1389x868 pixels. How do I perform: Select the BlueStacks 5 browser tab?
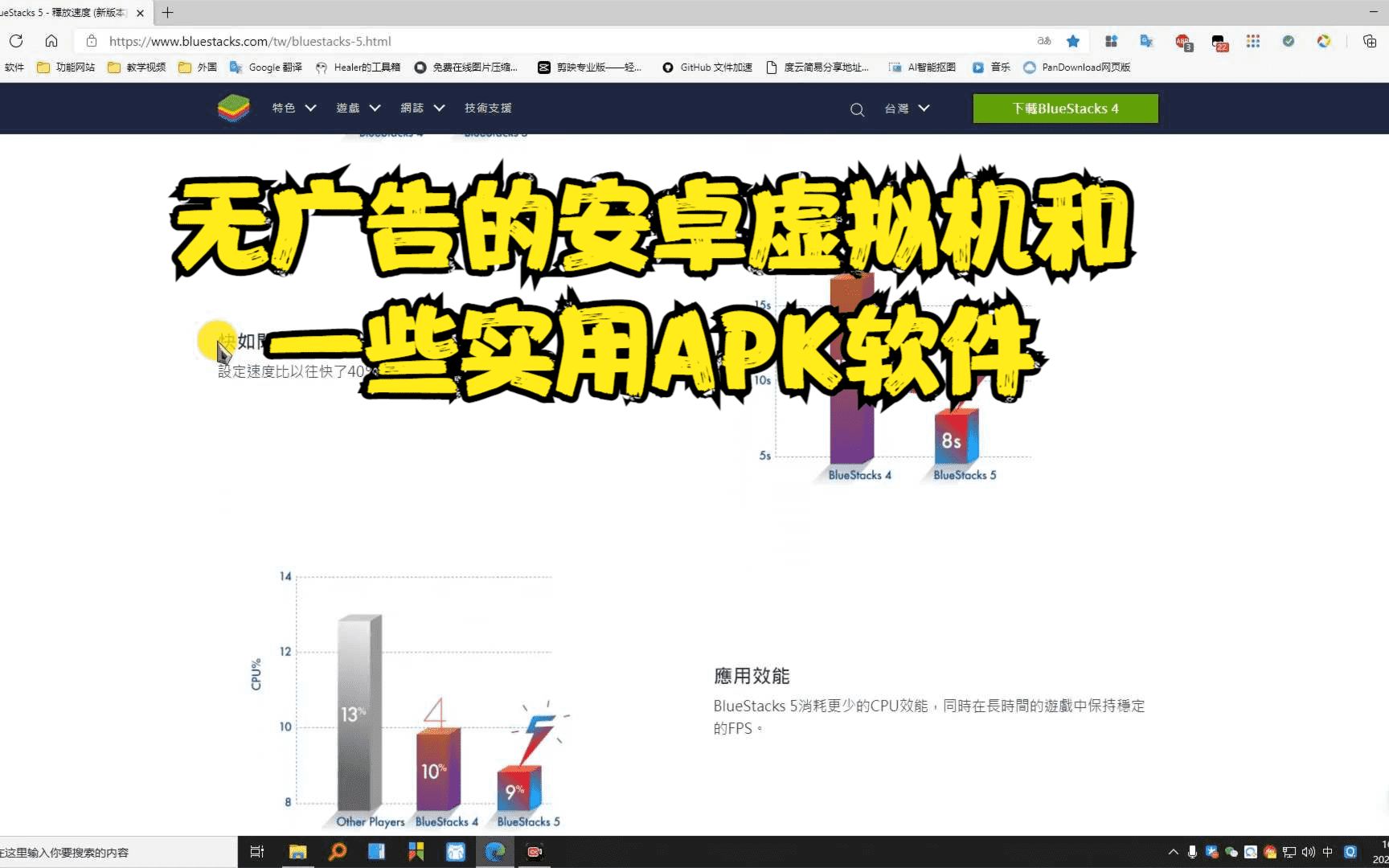tap(64, 13)
